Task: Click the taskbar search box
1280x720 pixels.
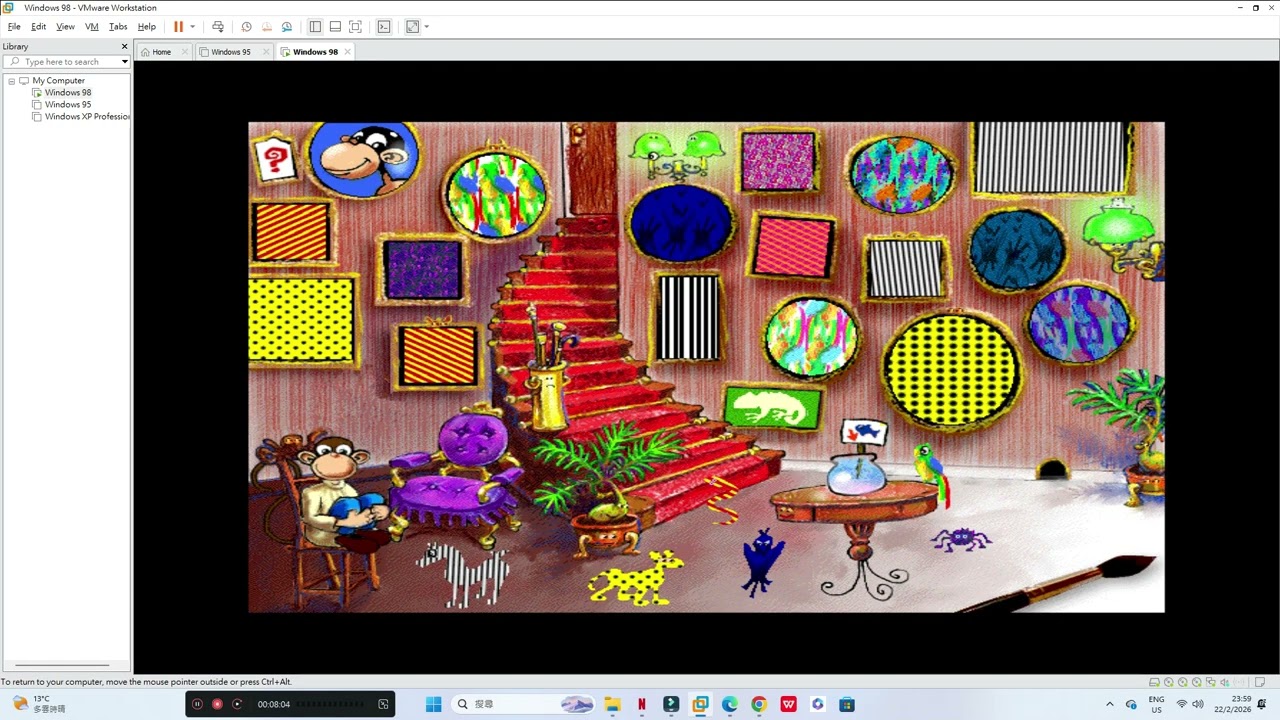Action: pyautogui.click(x=523, y=704)
